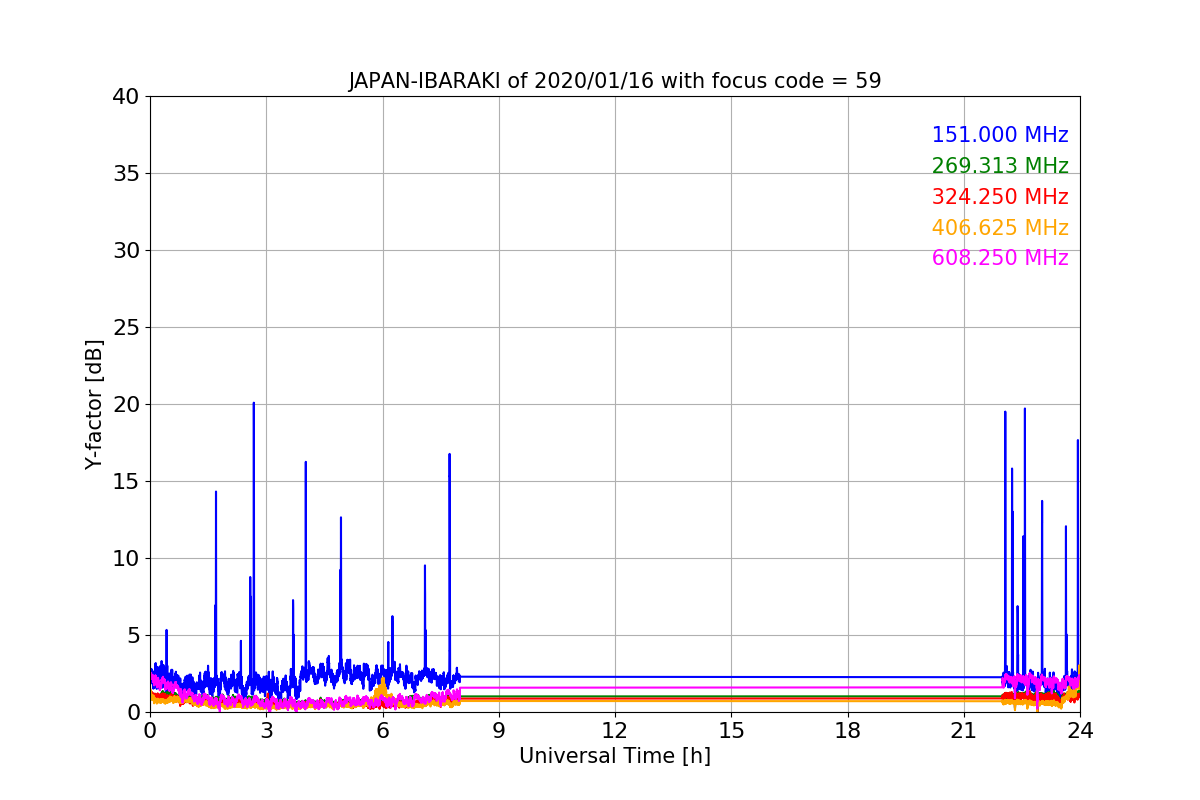Viewport: 1200px width, 800px height.
Task: Click the plot title JAPAN-IBARAKI of 2020/01/16
Action: (614, 81)
